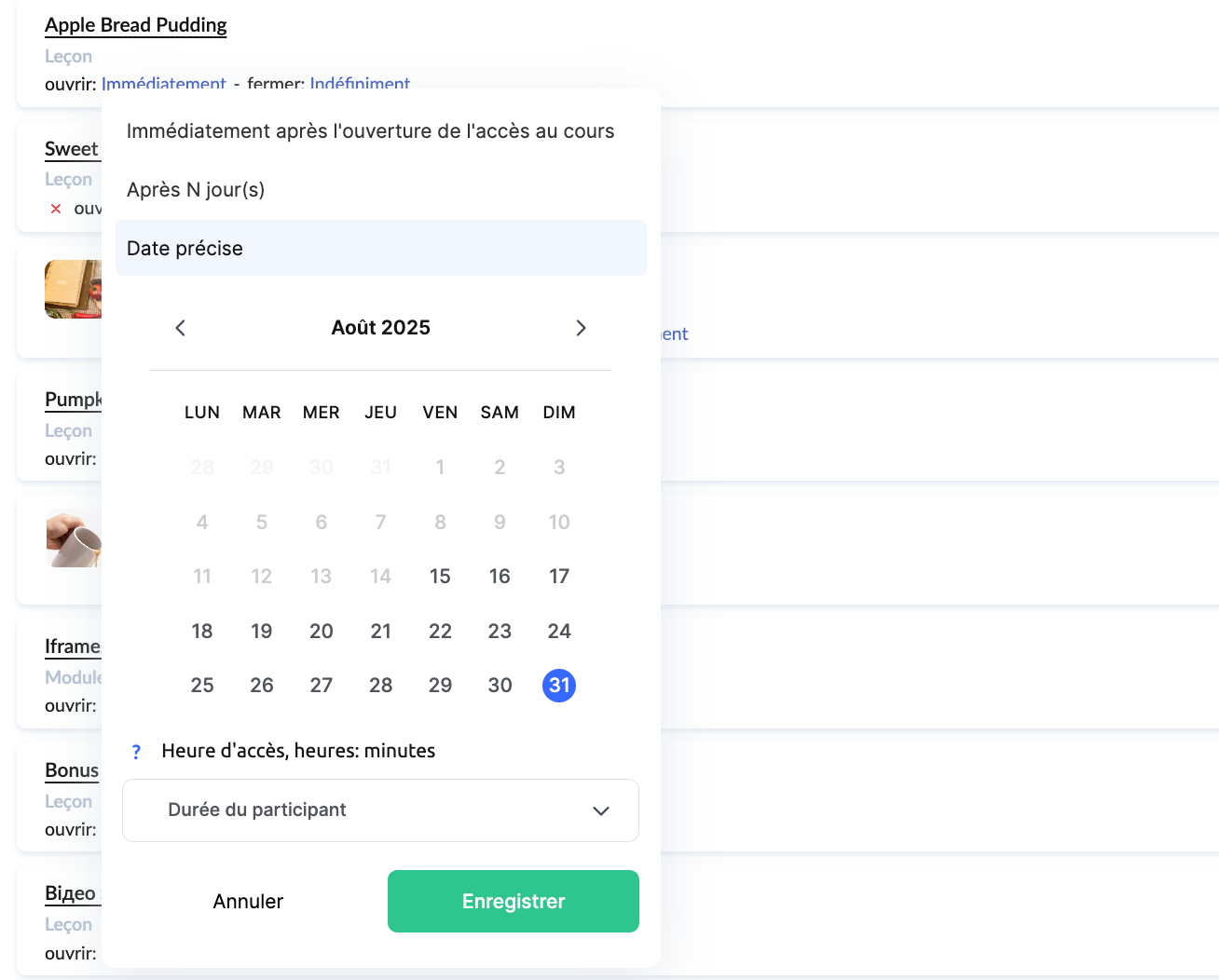Go to previous month in calendar
Image resolution: width=1219 pixels, height=980 pixels.
[181, 328]
